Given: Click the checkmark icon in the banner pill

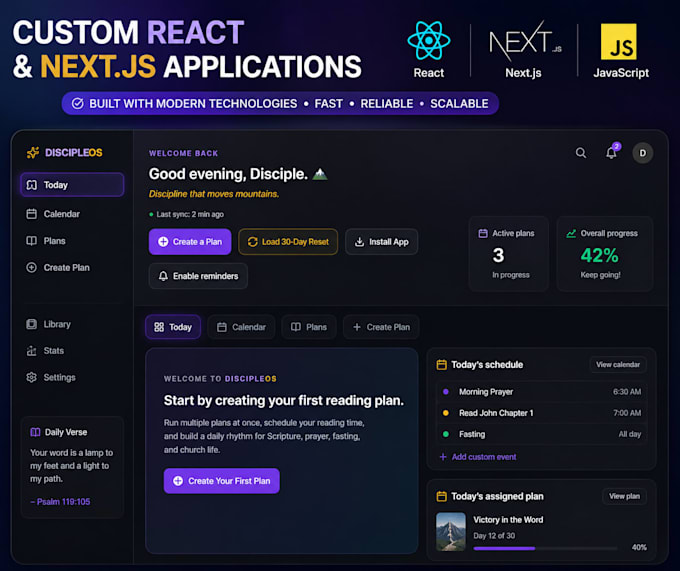Looking at the screenshot, I should (x=78, y=104).
